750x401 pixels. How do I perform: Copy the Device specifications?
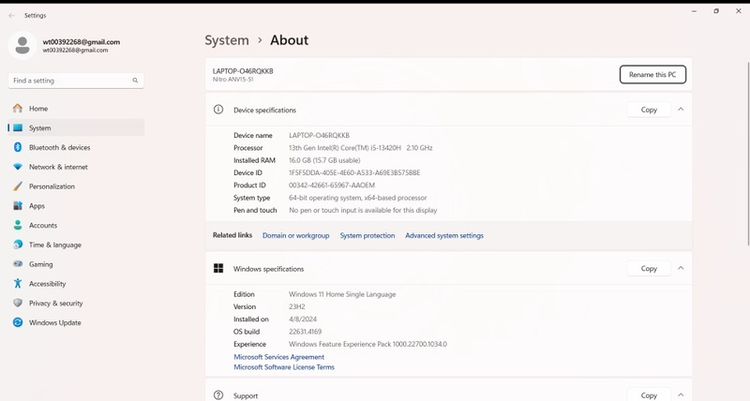[x=649, y=110]
